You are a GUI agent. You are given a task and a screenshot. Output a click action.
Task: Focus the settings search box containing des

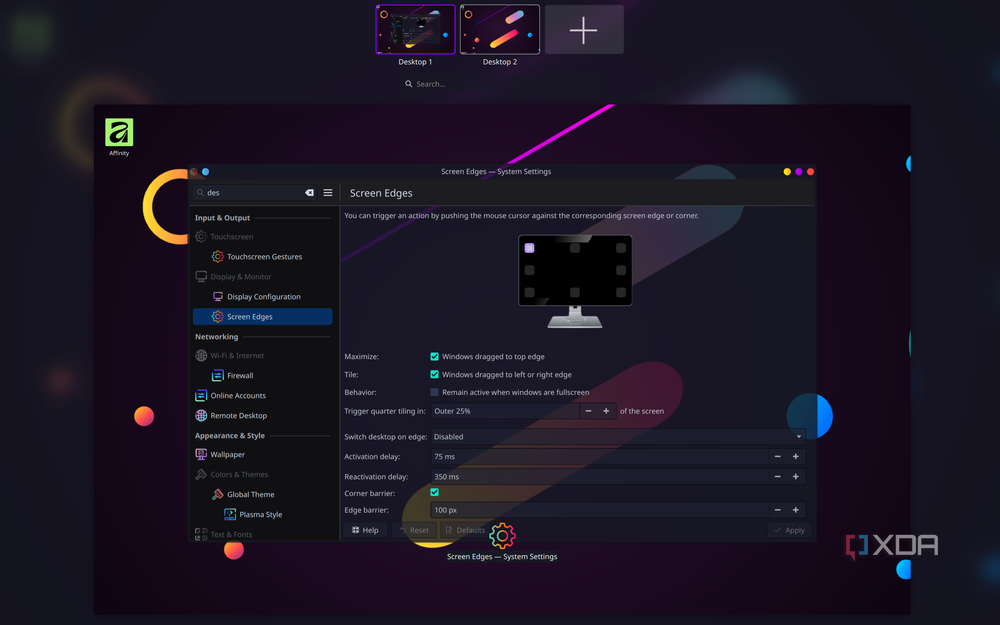pos(254,193)
